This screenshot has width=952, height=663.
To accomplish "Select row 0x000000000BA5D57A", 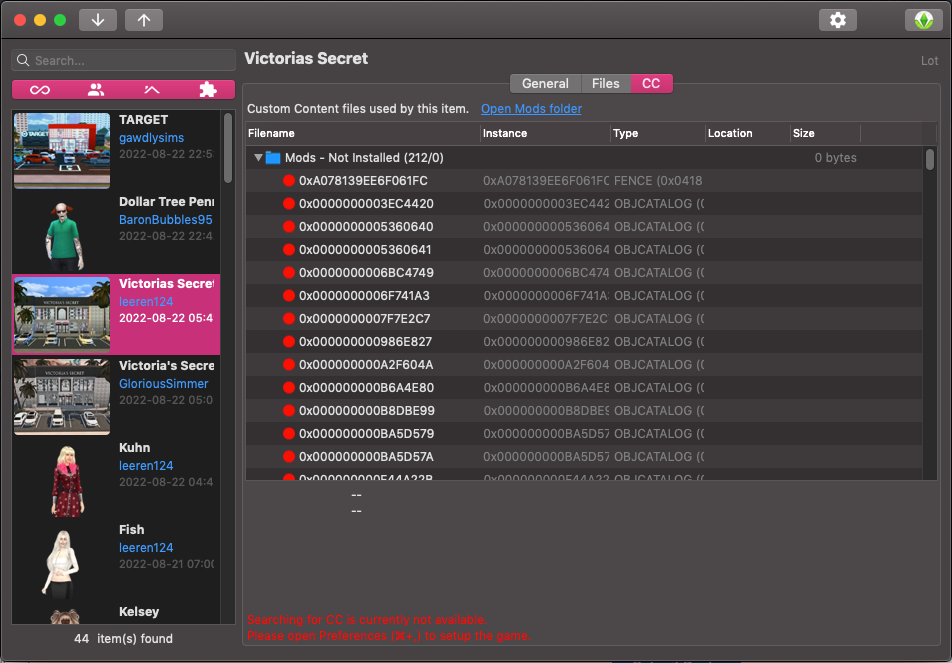I will point(583,457).
